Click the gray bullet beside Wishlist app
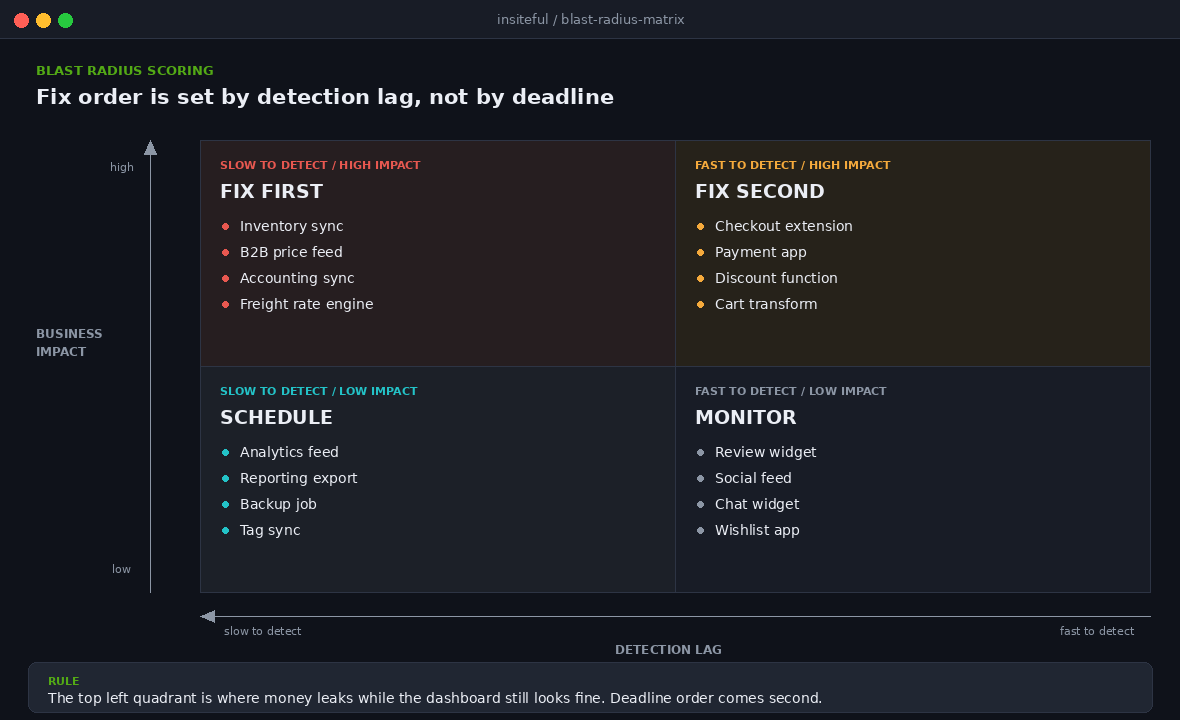1180x720 pixels. pyautogui.click(x=701, y=530)
